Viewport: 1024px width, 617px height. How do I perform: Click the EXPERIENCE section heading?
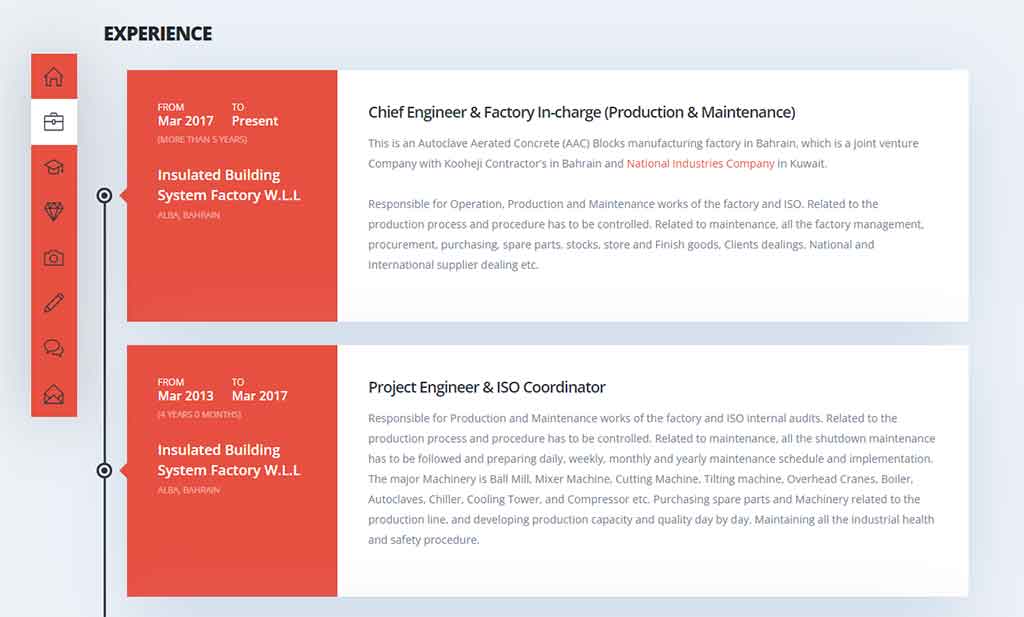pyautogui.click(x=158, y=34)
